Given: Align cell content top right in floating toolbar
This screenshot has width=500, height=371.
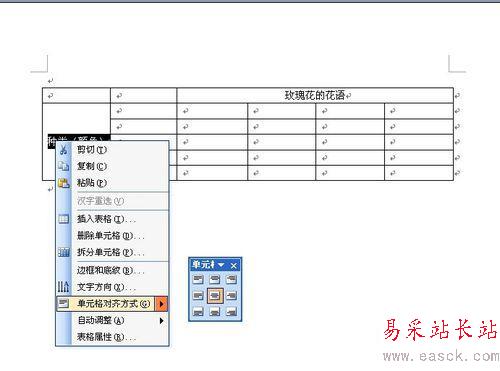Looking at the screenshot, I should point(231,279).
